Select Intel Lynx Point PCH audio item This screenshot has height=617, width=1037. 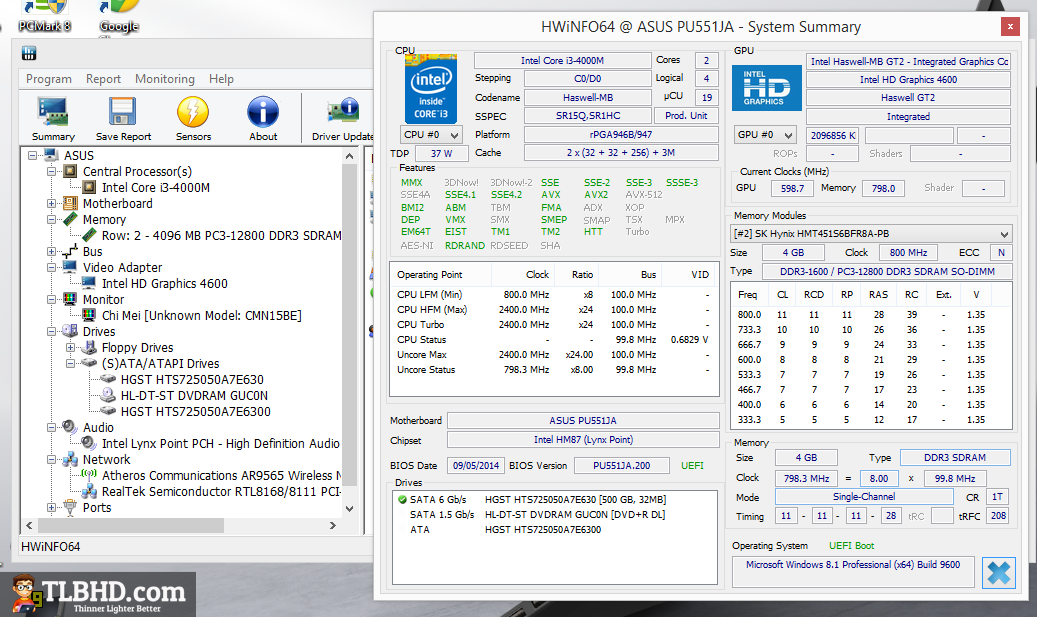[220, 443]
